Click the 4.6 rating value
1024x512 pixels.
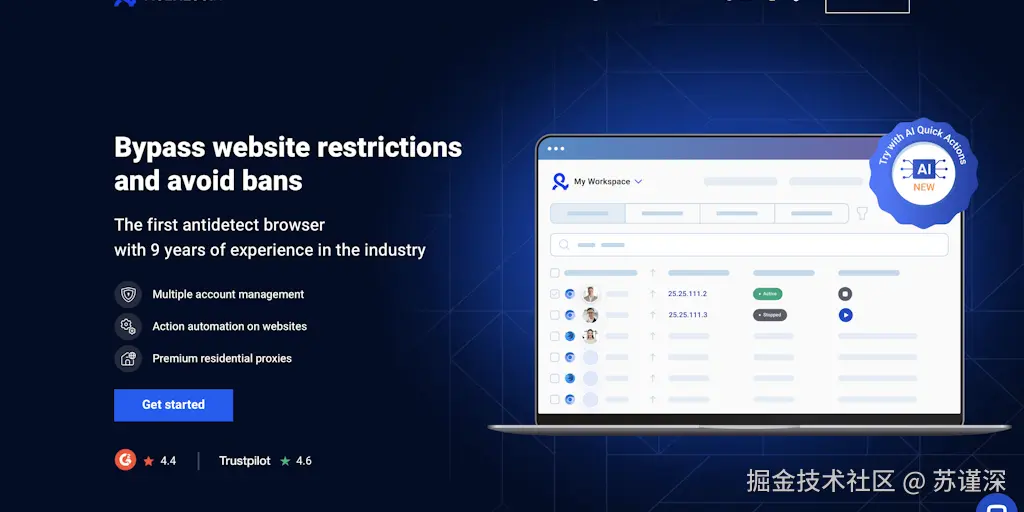304,461
